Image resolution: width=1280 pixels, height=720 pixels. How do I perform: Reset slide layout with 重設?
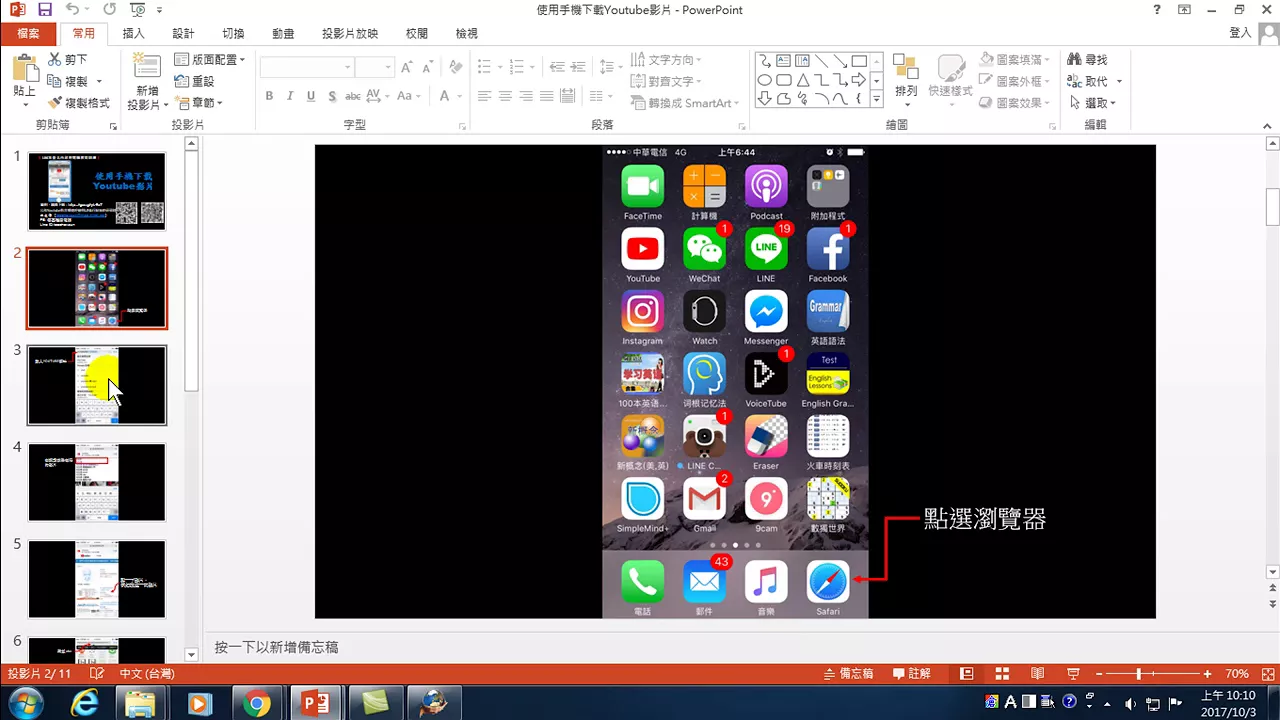pyautogui.click(x=195, y=81)
